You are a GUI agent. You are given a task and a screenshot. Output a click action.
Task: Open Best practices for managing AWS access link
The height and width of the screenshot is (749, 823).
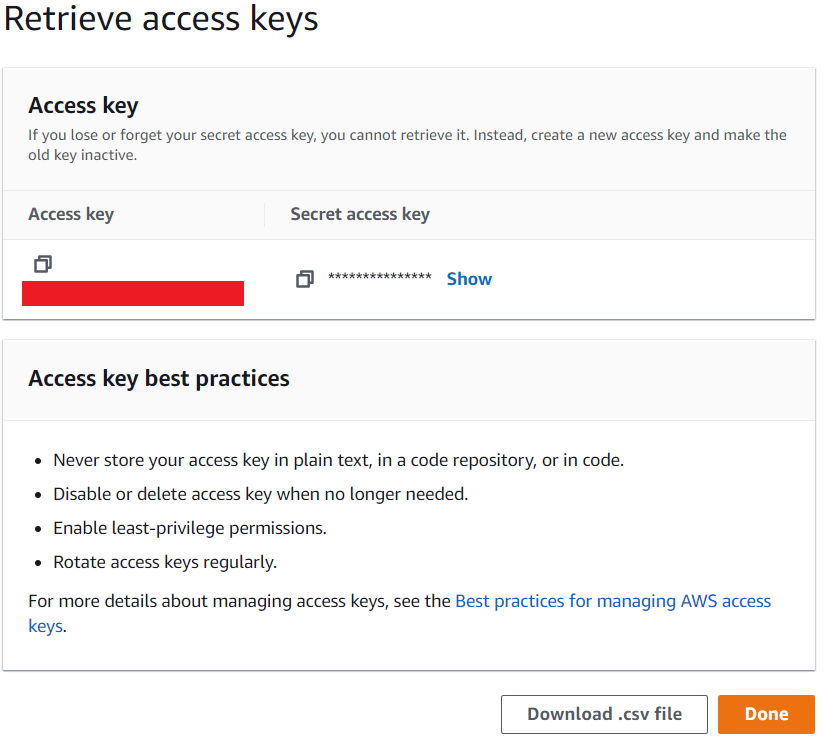pos(613,600)
